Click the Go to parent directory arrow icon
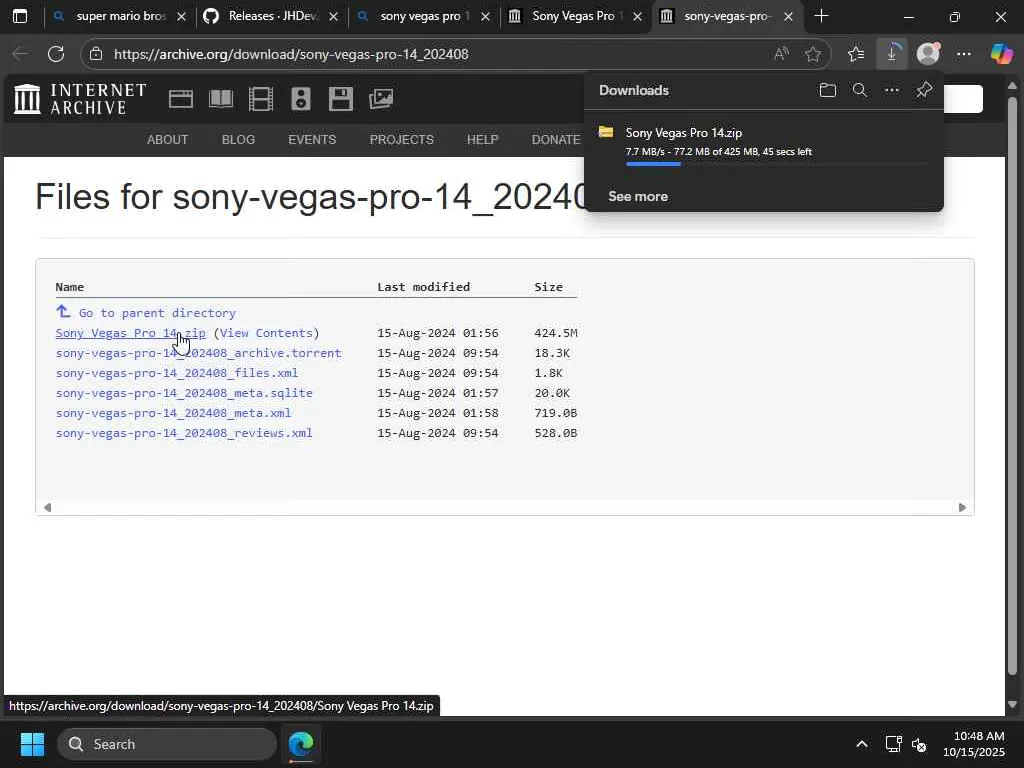 click(63, 312)
